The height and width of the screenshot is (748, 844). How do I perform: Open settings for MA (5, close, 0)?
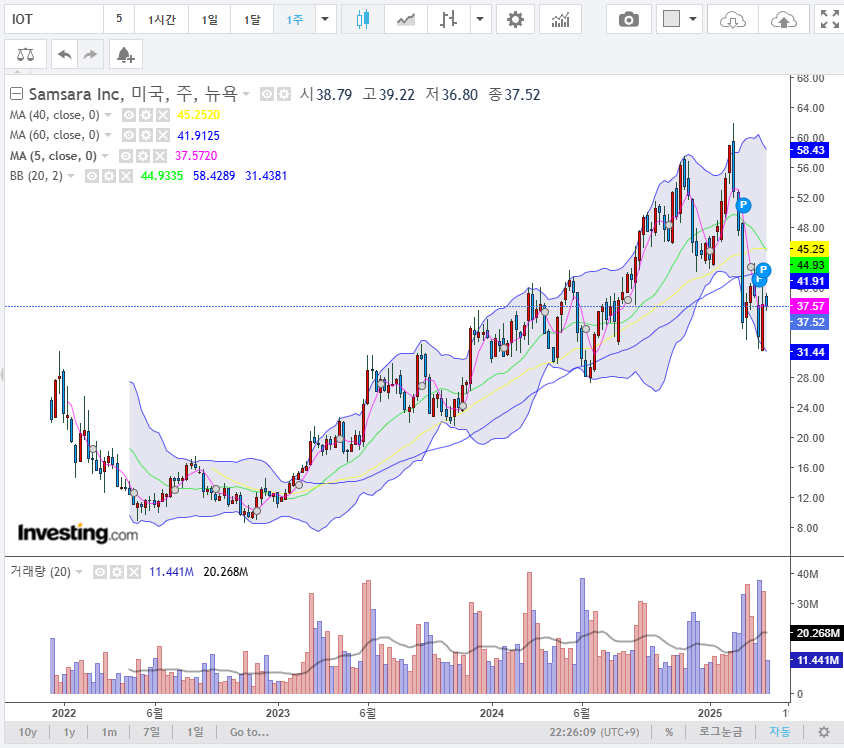click(x=143, y=156)
